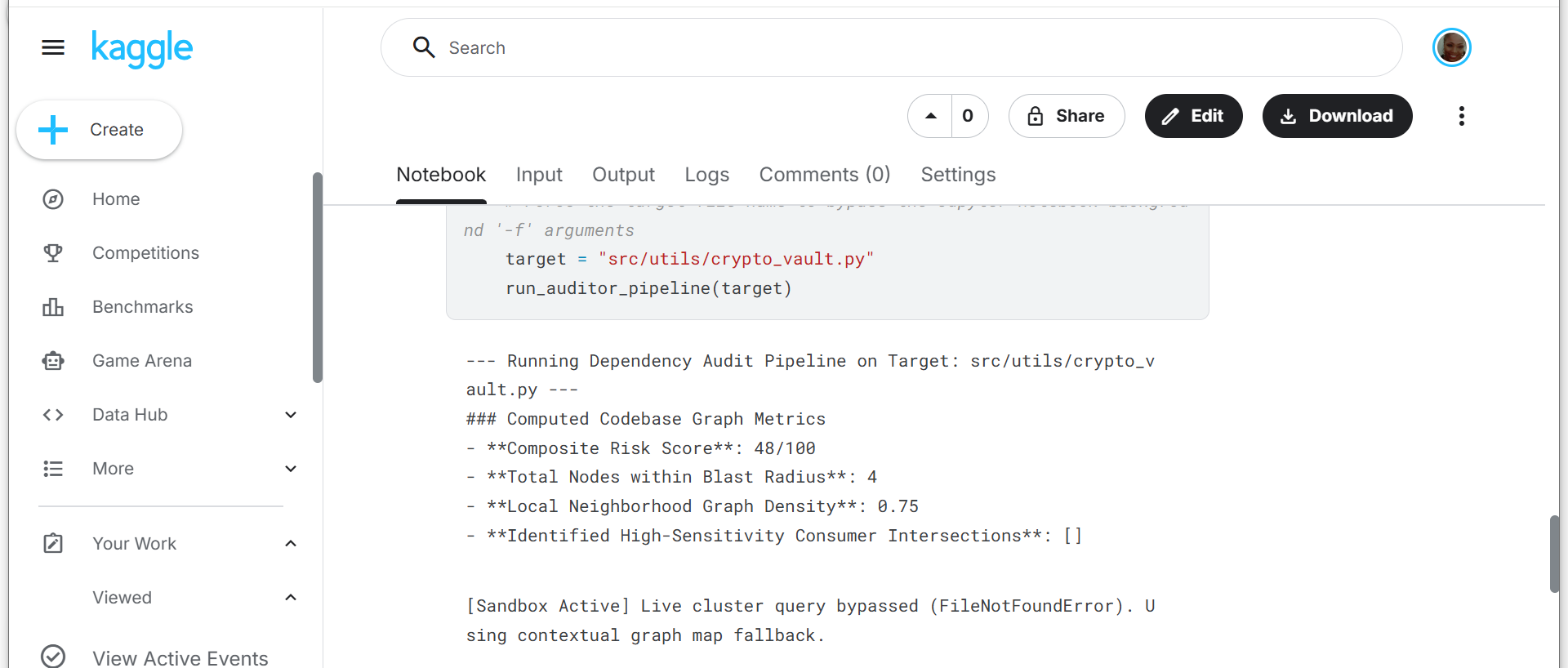Screen dimensions: 1568x668
Task: Collapse the Your Work section
Action: coord(291,544)
